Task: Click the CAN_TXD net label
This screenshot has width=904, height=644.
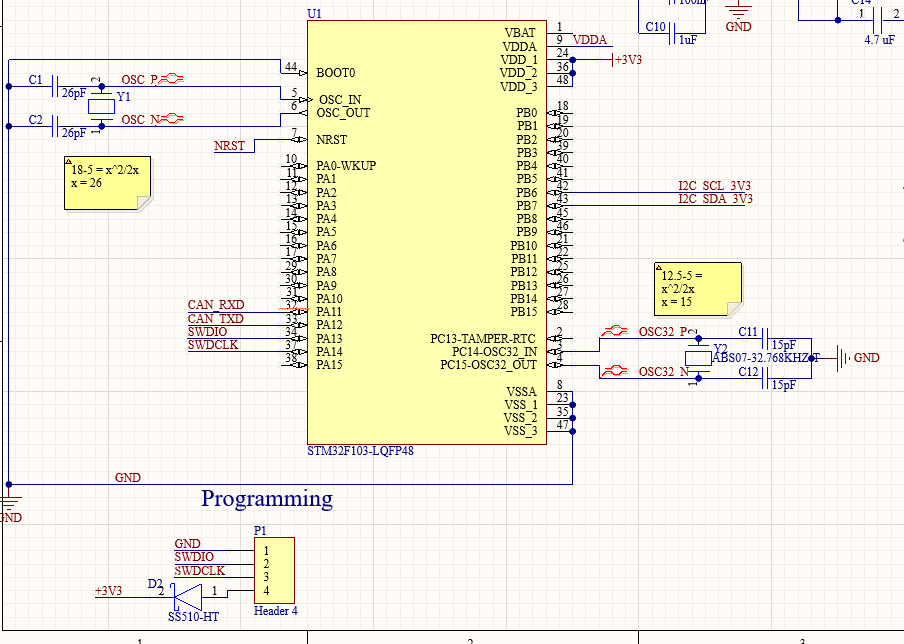Action: pos(216,319)
